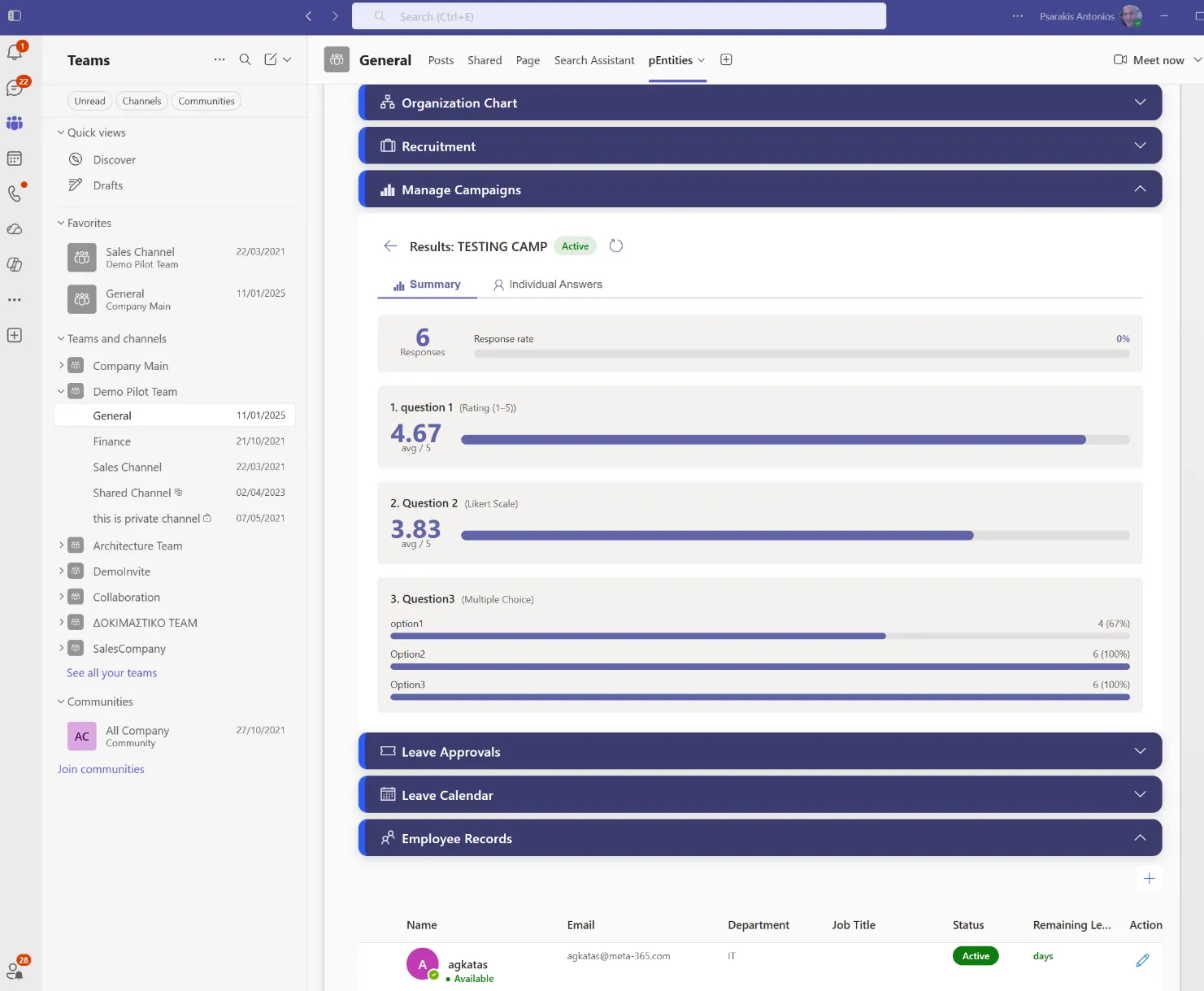The width and height of the screenshot is (1204, 991).
Task: Collapse the Demo Pilot Team
Action: pyautogui.click(x=61, y=391)
